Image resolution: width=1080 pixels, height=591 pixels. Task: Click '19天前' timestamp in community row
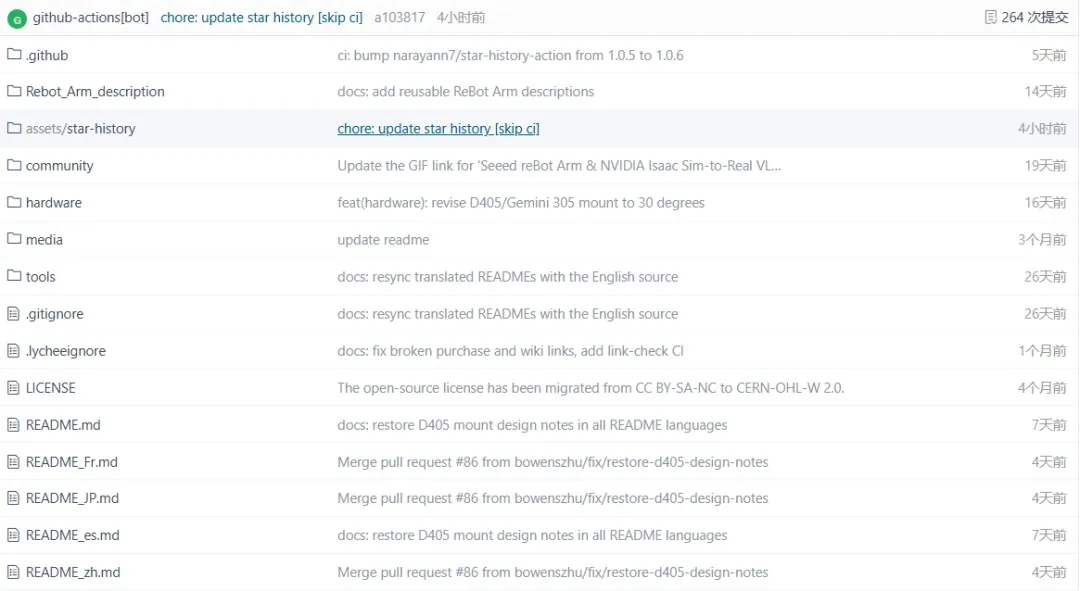click(1045, 166)
